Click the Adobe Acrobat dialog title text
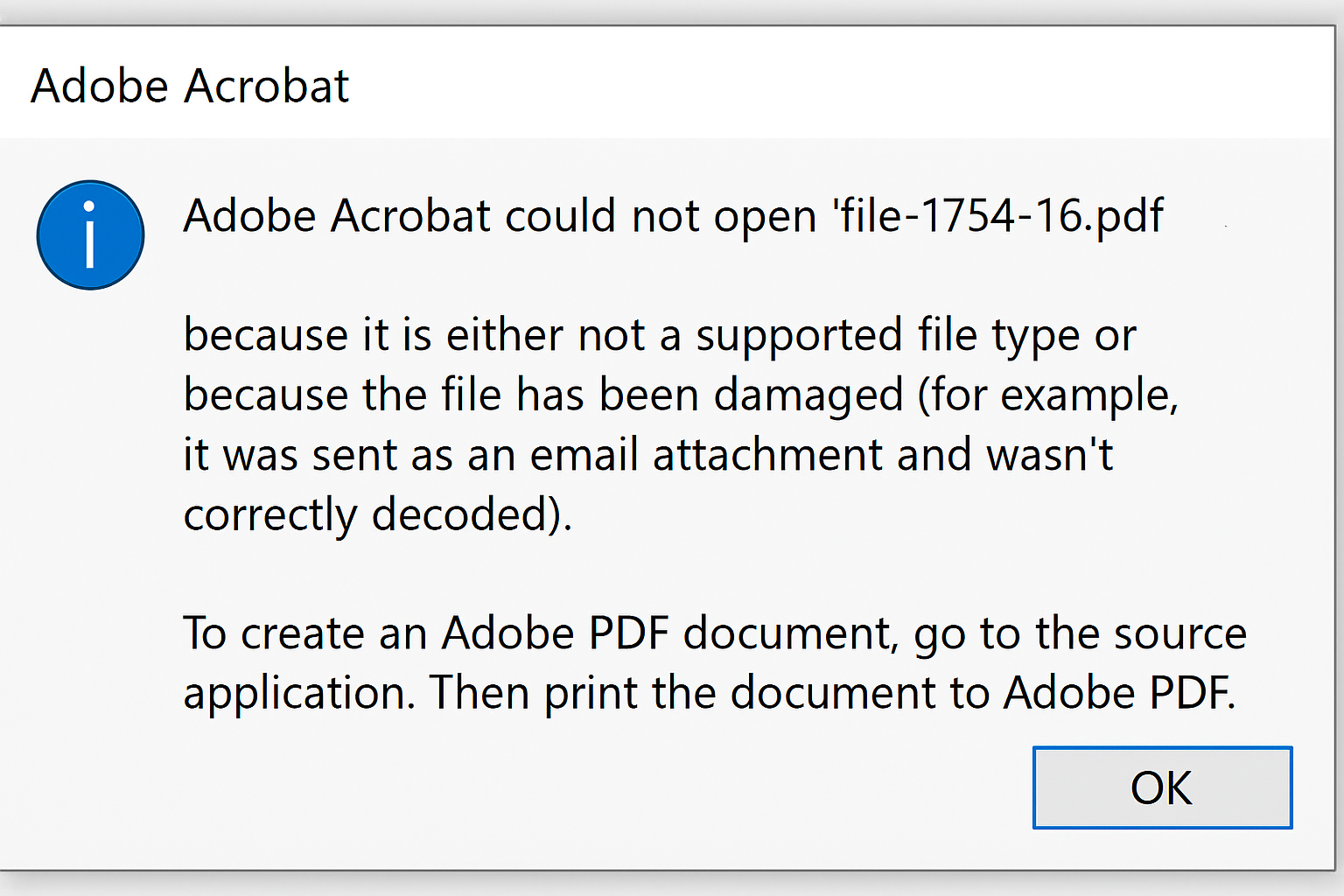 click(x=190, y=86)
